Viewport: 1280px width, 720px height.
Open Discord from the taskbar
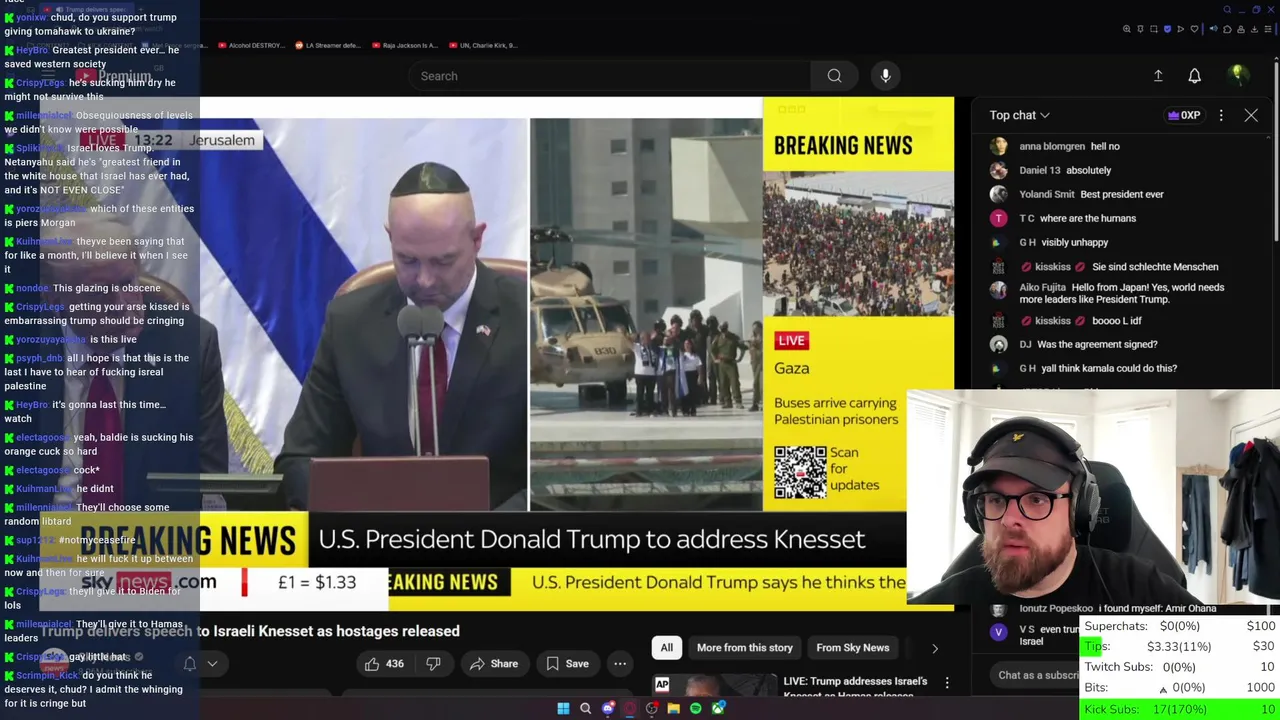pyautogui.click(x=608, y=709)
